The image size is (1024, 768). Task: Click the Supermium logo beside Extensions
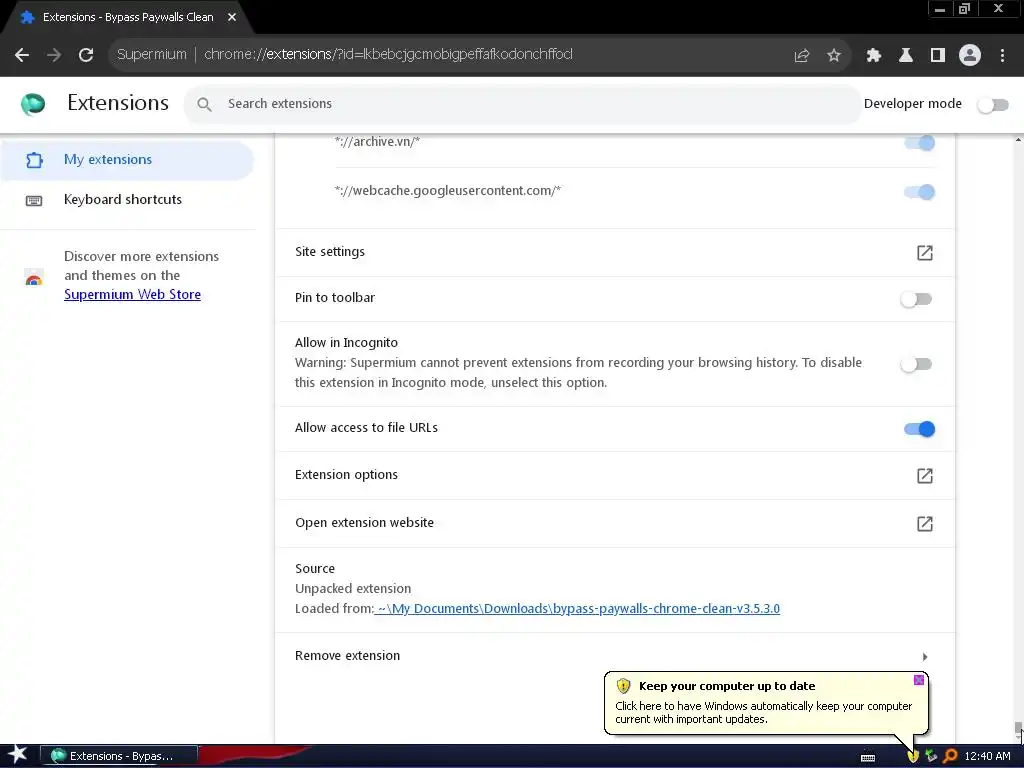click(x=33, y=104)
